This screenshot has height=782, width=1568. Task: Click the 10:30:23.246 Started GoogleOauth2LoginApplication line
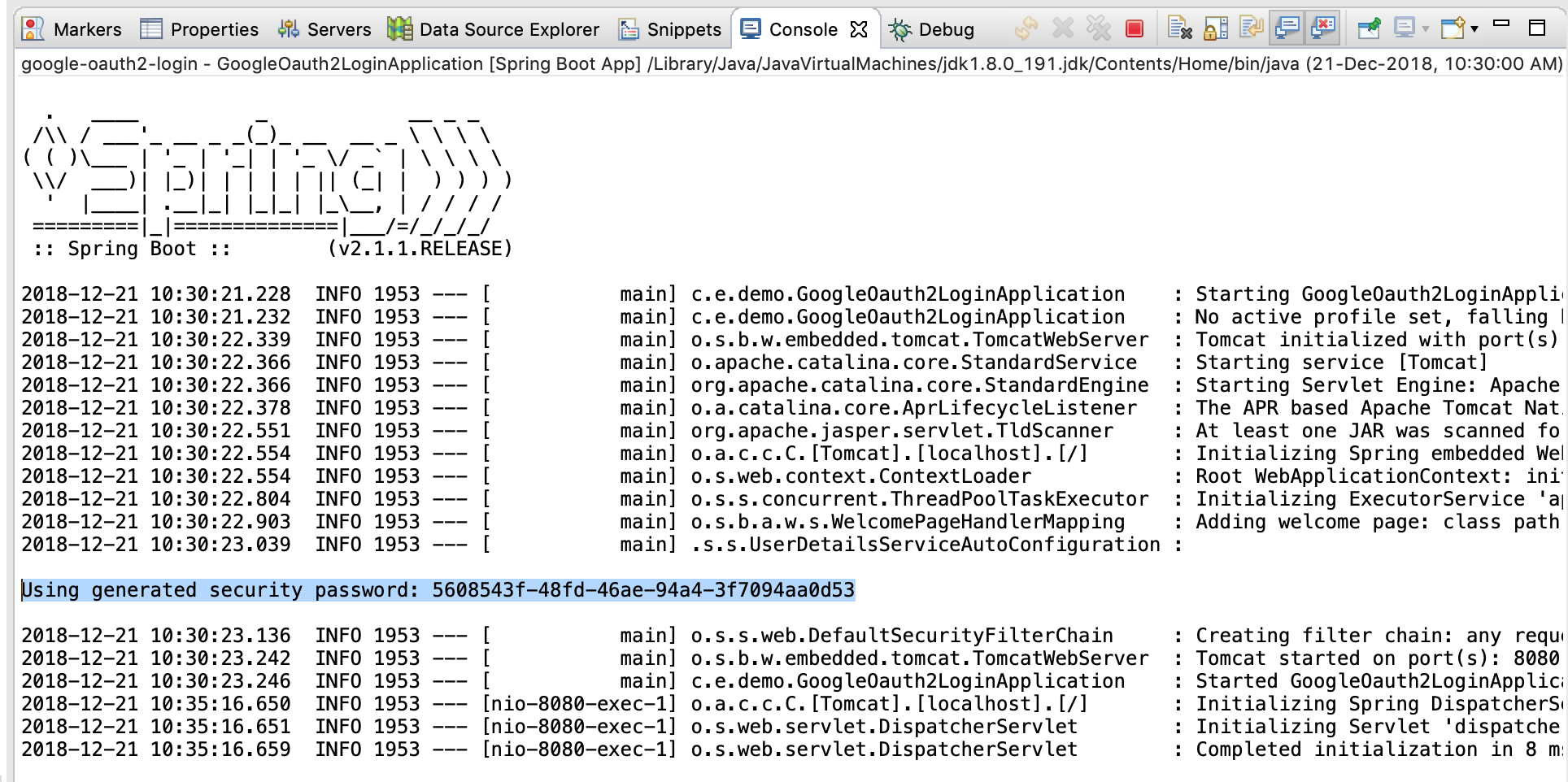tap(791, 681)
